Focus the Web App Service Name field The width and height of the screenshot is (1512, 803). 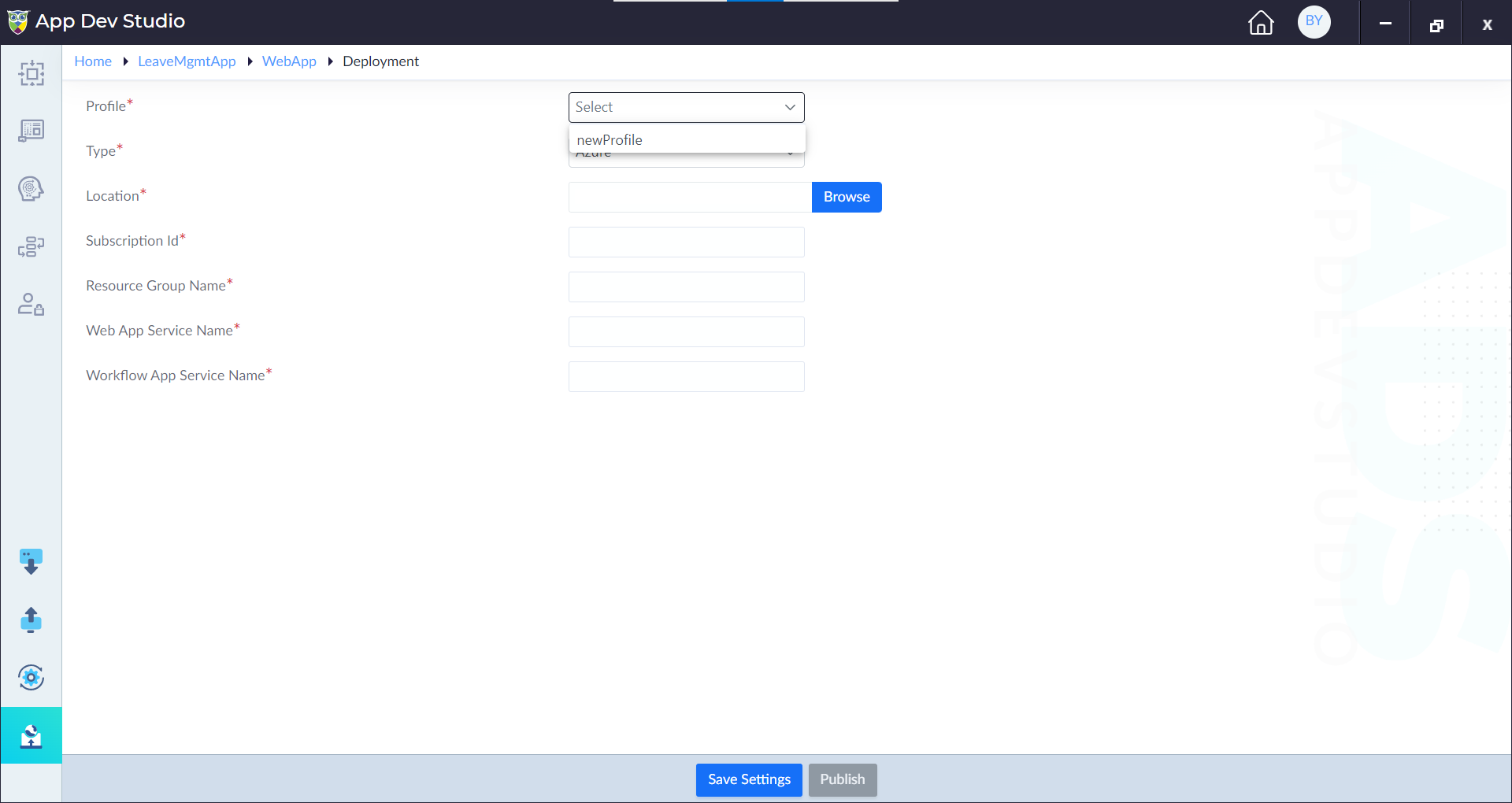point(687,331)
